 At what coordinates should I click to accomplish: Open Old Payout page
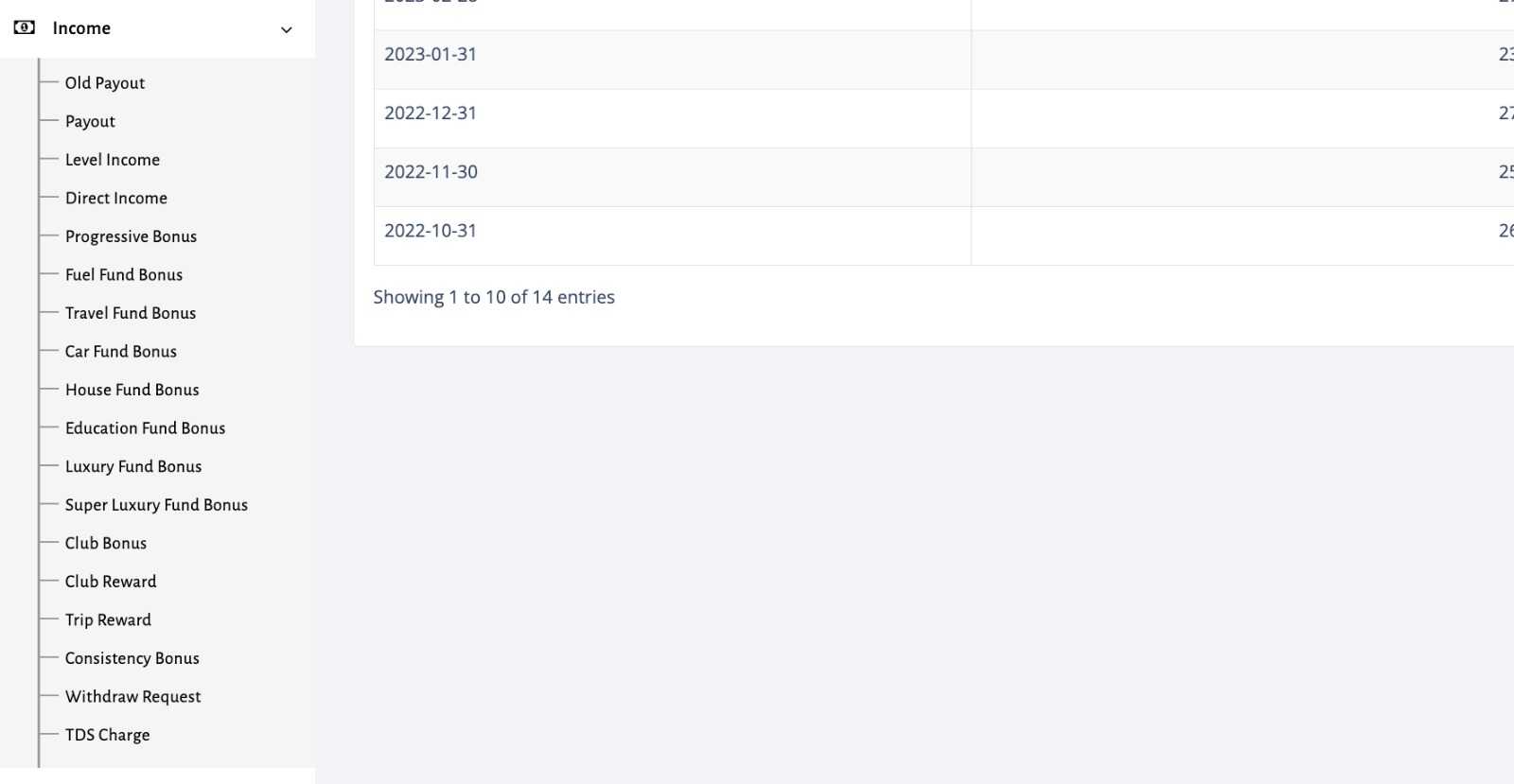[x=105, y=83]
